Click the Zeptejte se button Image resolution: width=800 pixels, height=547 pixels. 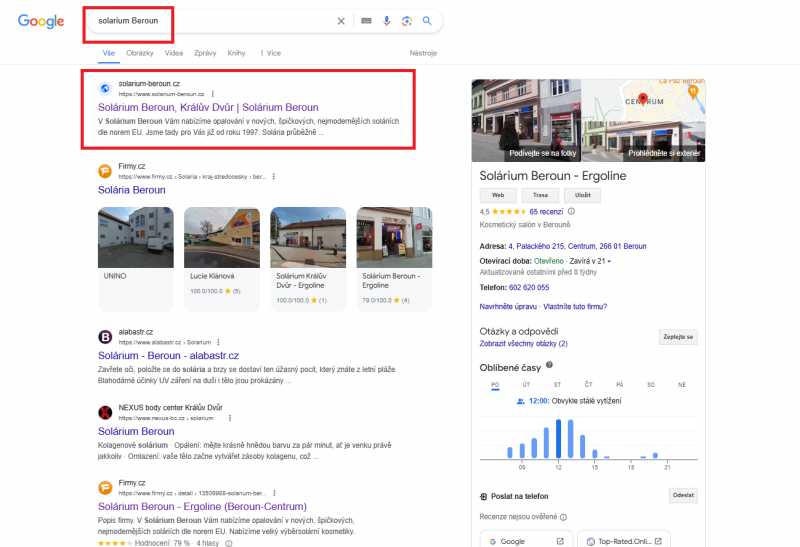(x=678, y=337)
